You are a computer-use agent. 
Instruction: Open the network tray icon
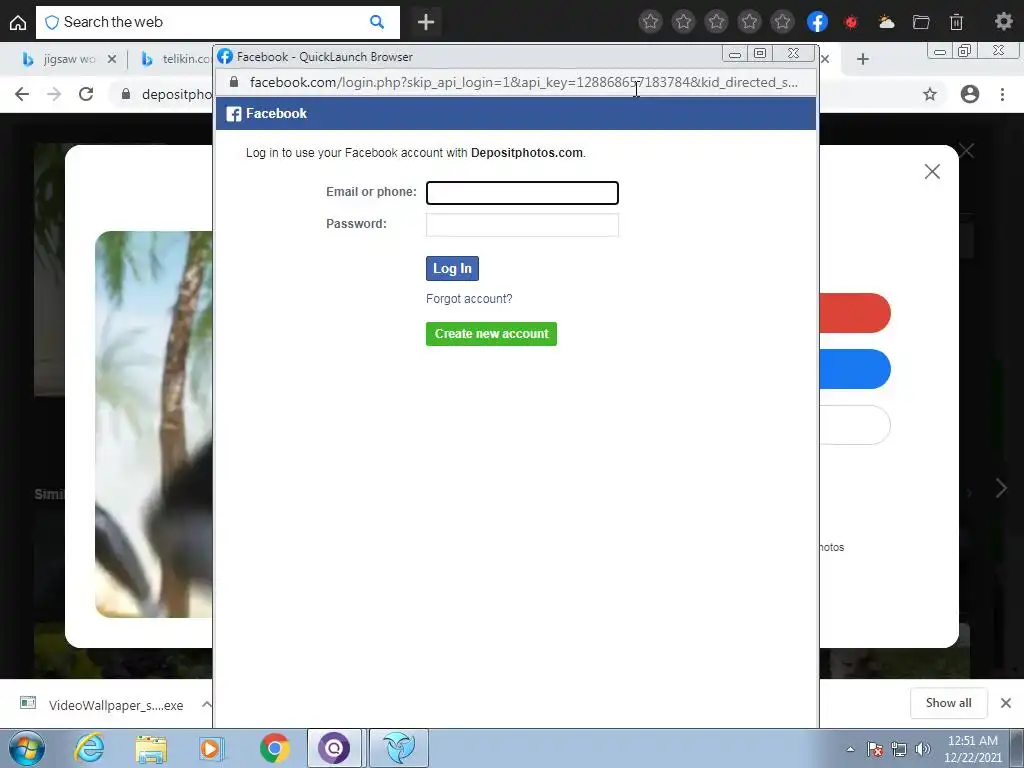899,749
